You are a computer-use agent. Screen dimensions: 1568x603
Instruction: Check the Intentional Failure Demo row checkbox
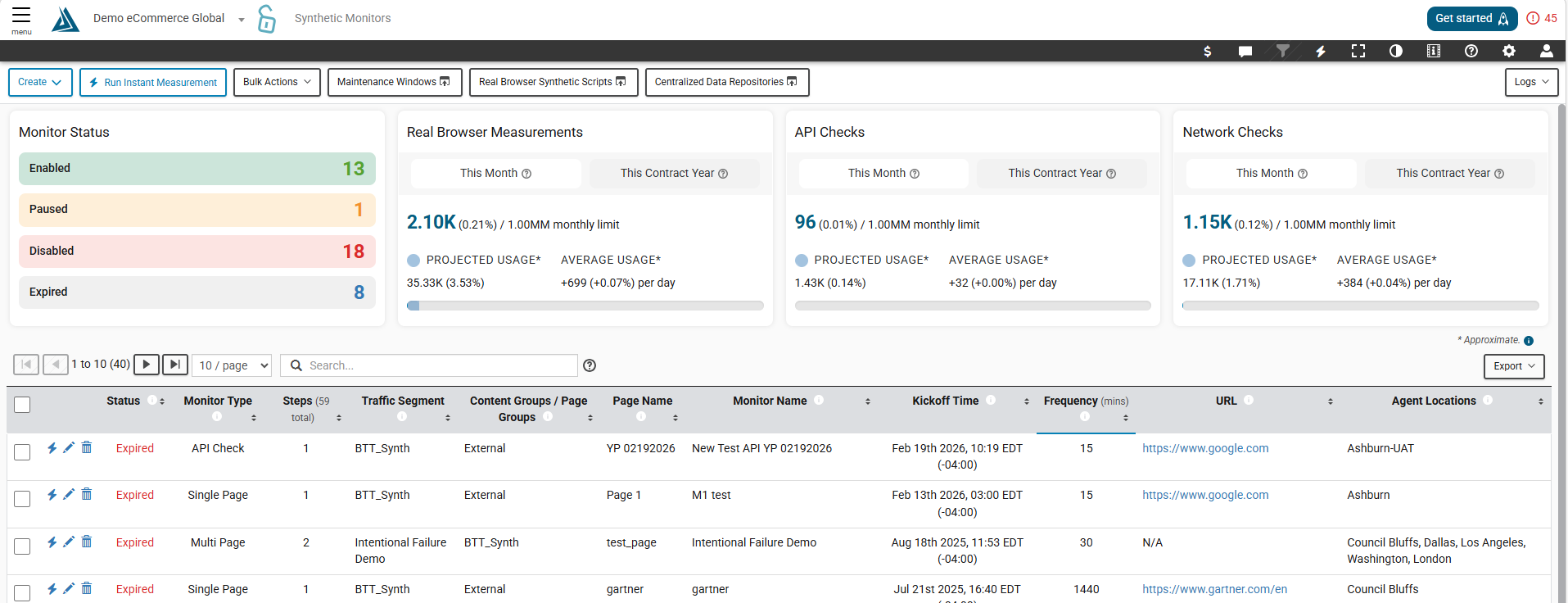(x=22, y=546)
